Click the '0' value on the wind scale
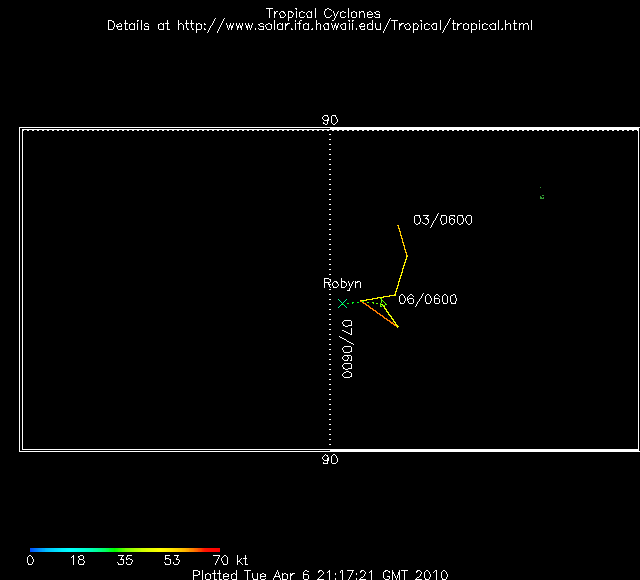The image size is (640, 580). coord(30,560)
